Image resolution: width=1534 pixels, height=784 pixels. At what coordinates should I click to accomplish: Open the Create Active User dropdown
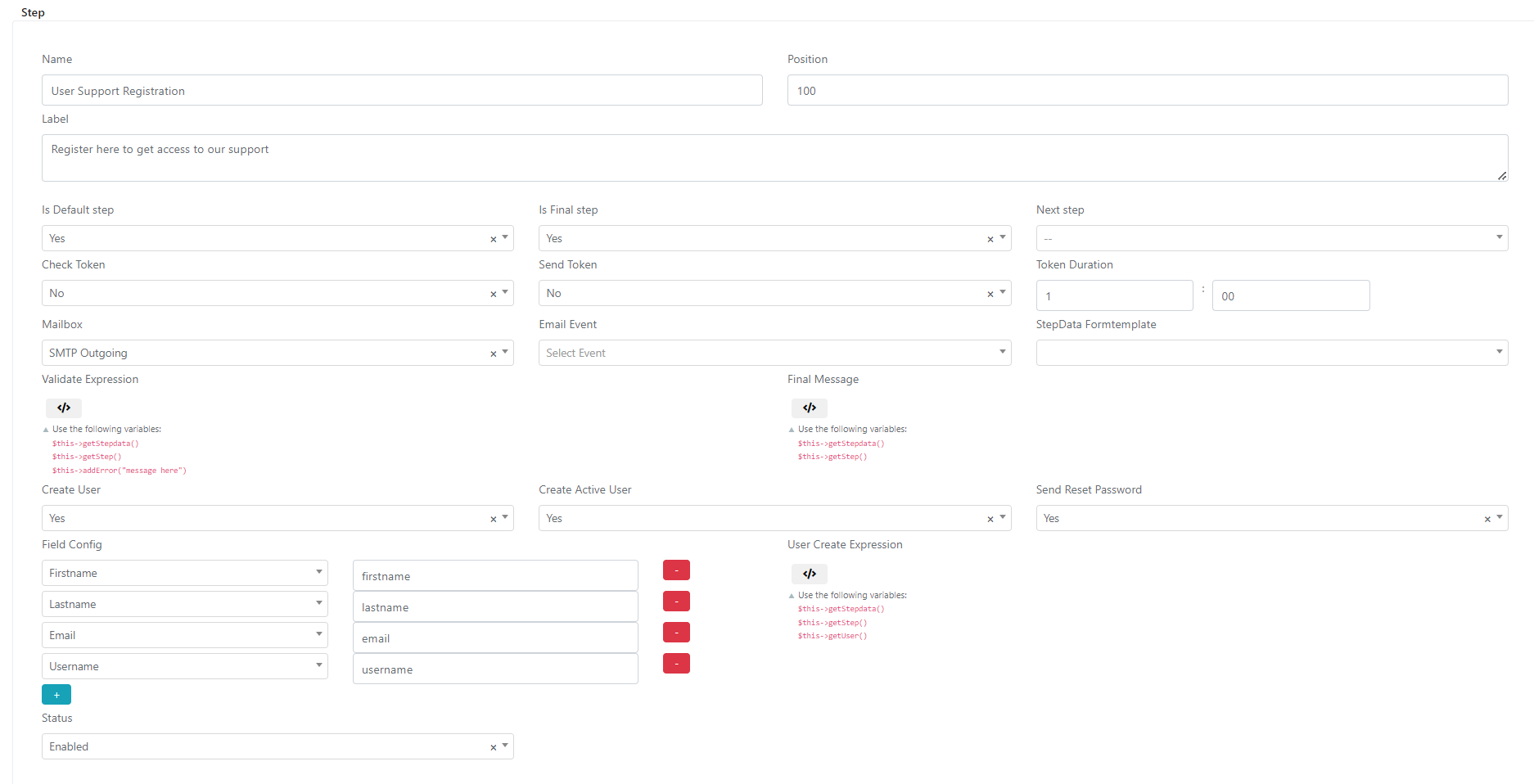pyautogui.click(x=774, y=518)
